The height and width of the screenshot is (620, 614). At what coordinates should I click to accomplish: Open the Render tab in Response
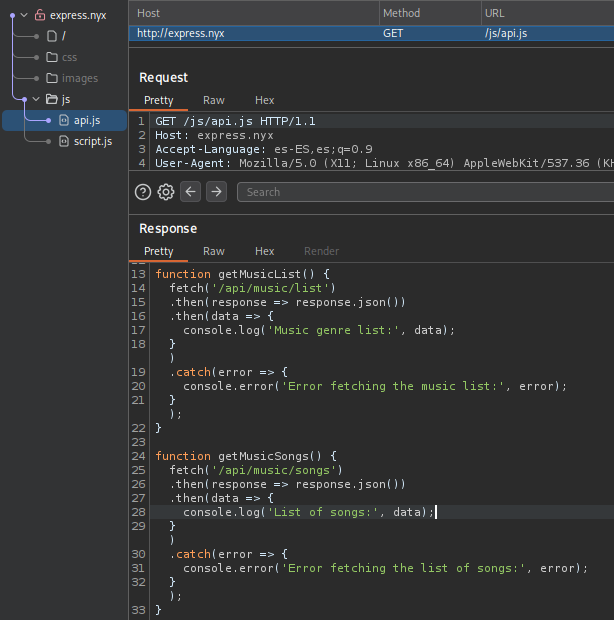click(321, 251)
